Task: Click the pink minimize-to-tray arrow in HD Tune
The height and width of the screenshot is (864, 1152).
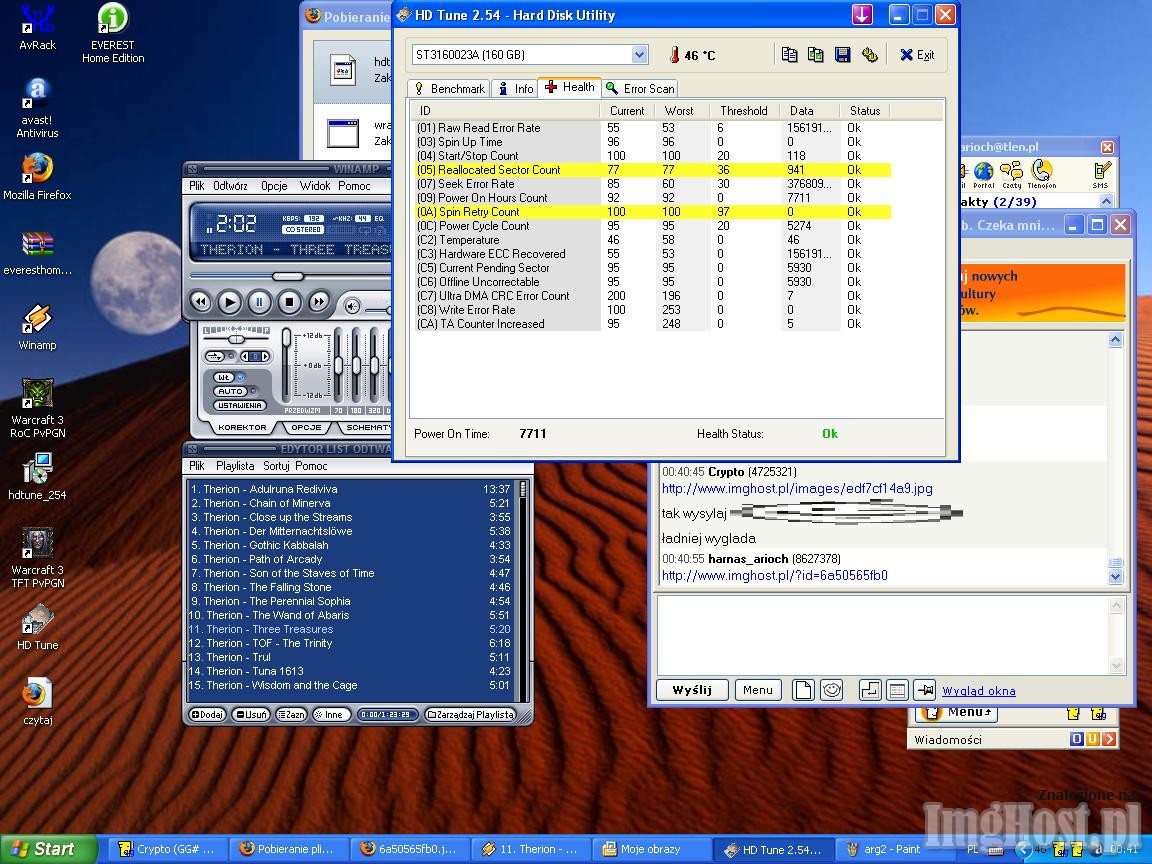Action: click(862, 14)
